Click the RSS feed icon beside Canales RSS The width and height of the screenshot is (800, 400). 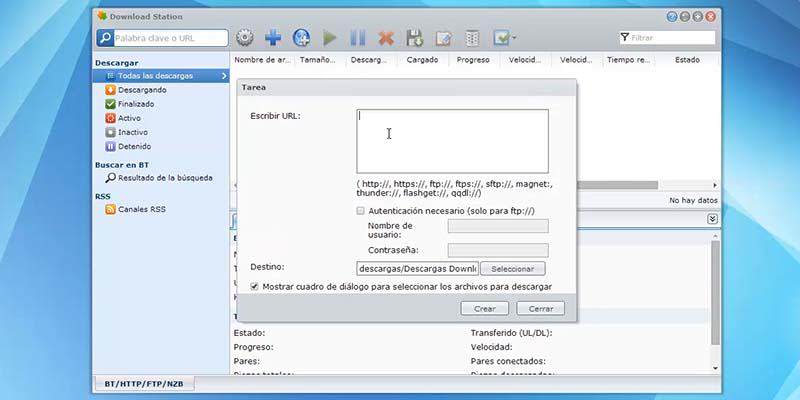click(110, 209)
